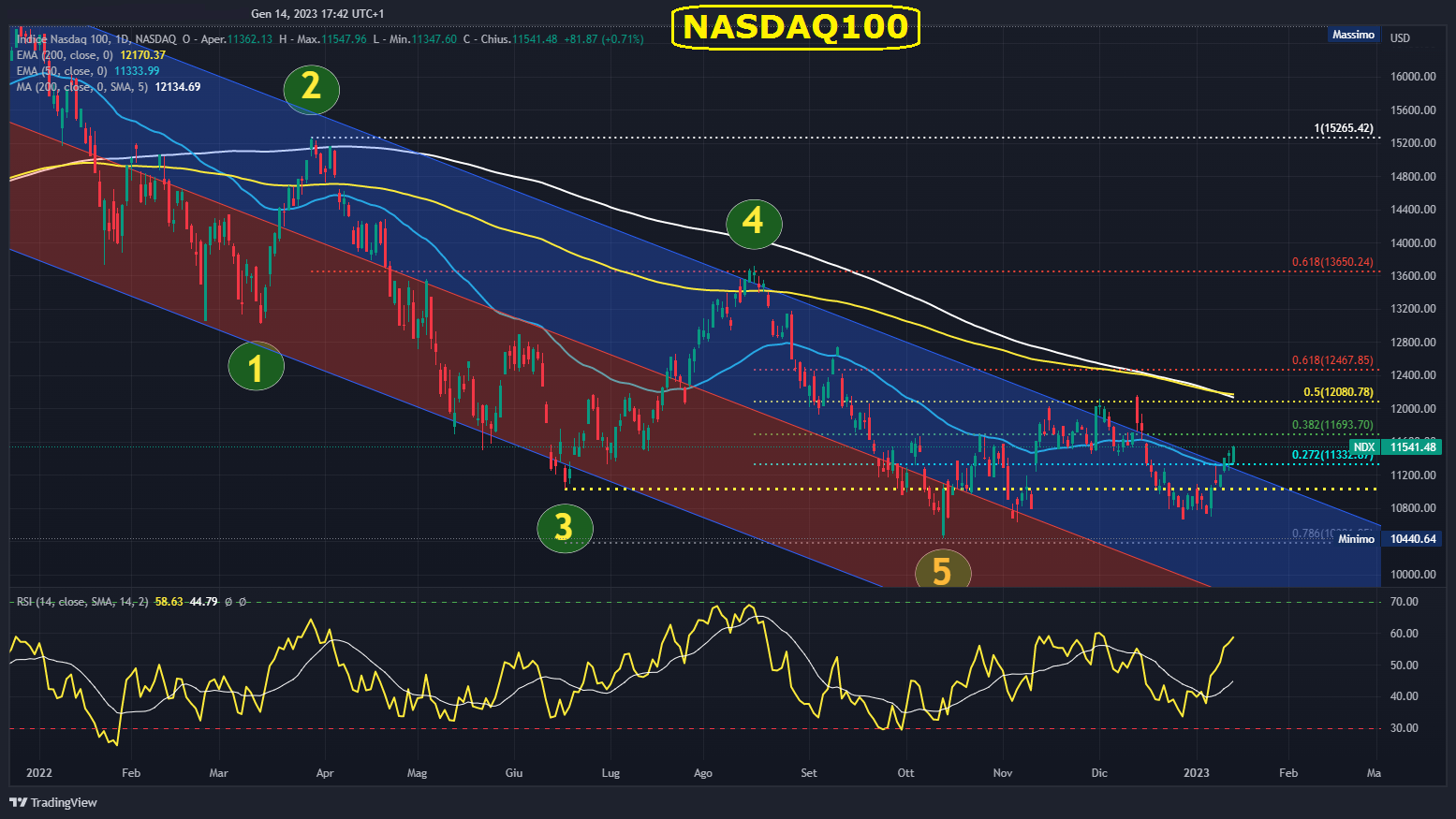The width and height of the screenshot is (1456, 819).
Task: Click the EMA 200 value 12170.37
Action: click(x=142, y=55)
